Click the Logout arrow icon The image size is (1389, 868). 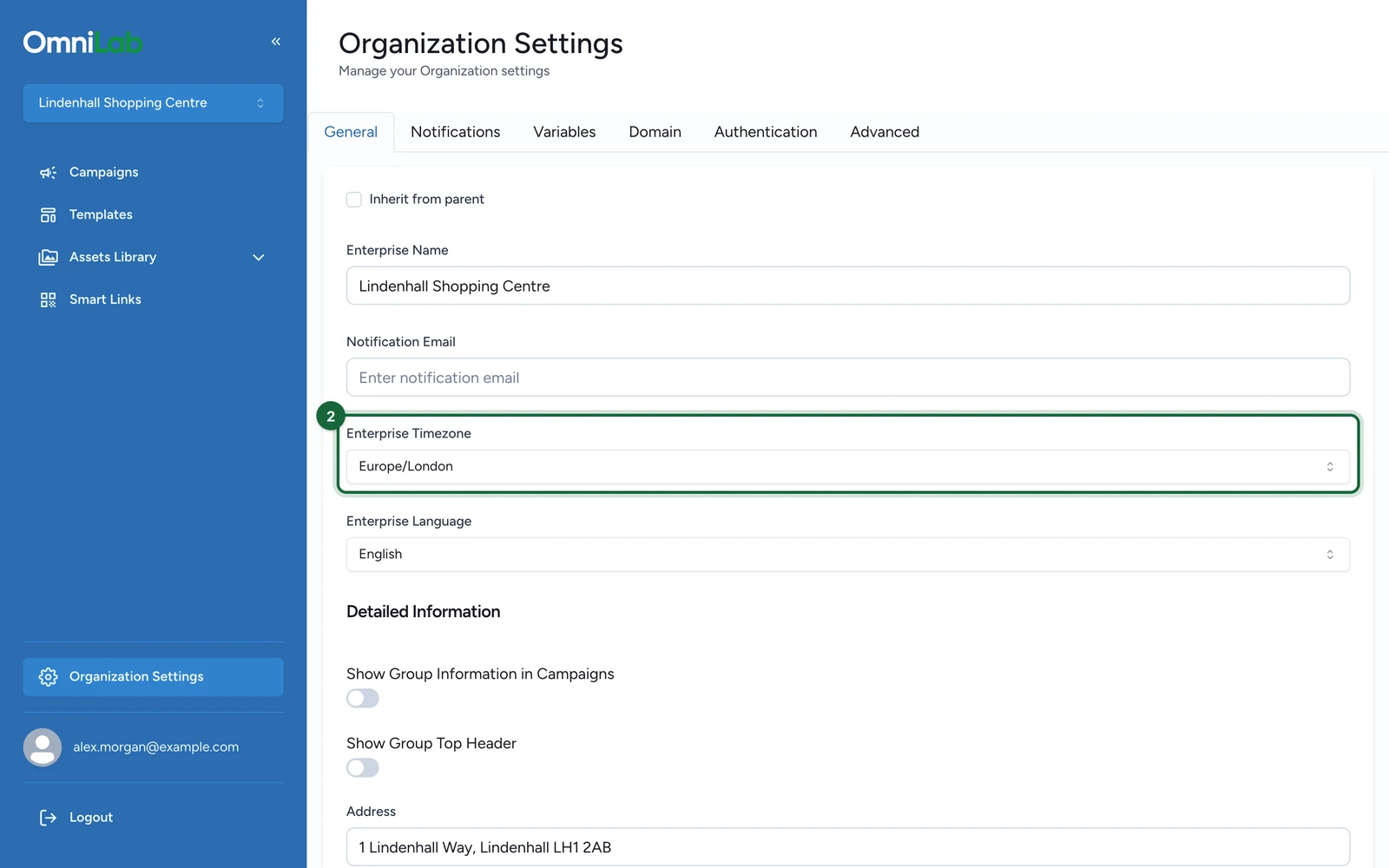pyautogui.click(x=48, y=818)
